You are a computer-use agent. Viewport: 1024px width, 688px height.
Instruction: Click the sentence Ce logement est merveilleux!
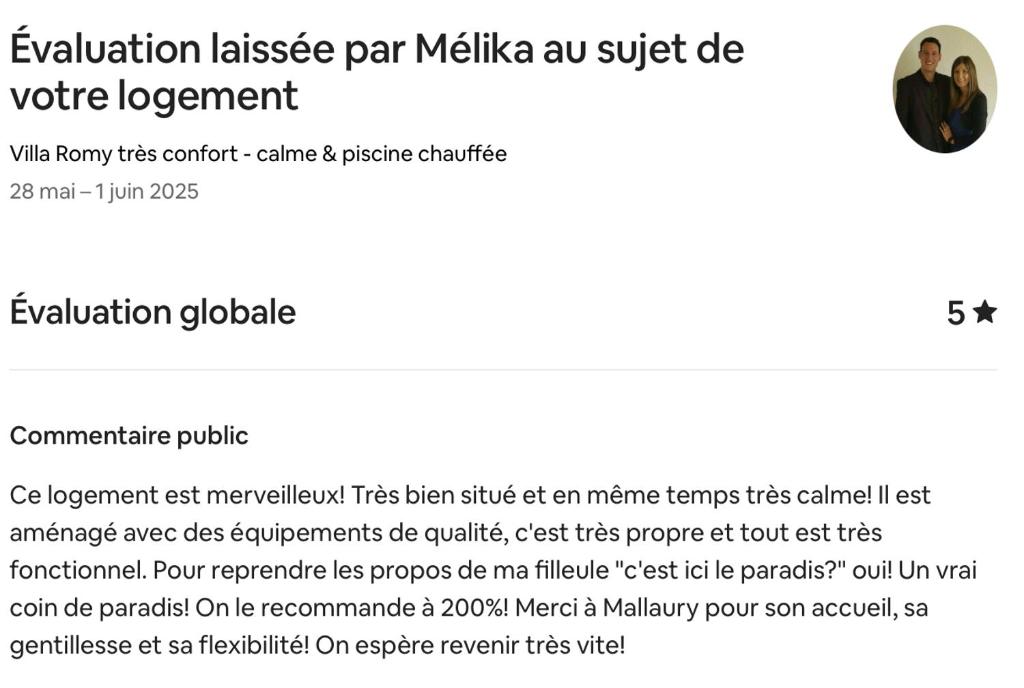click(177, 495)
